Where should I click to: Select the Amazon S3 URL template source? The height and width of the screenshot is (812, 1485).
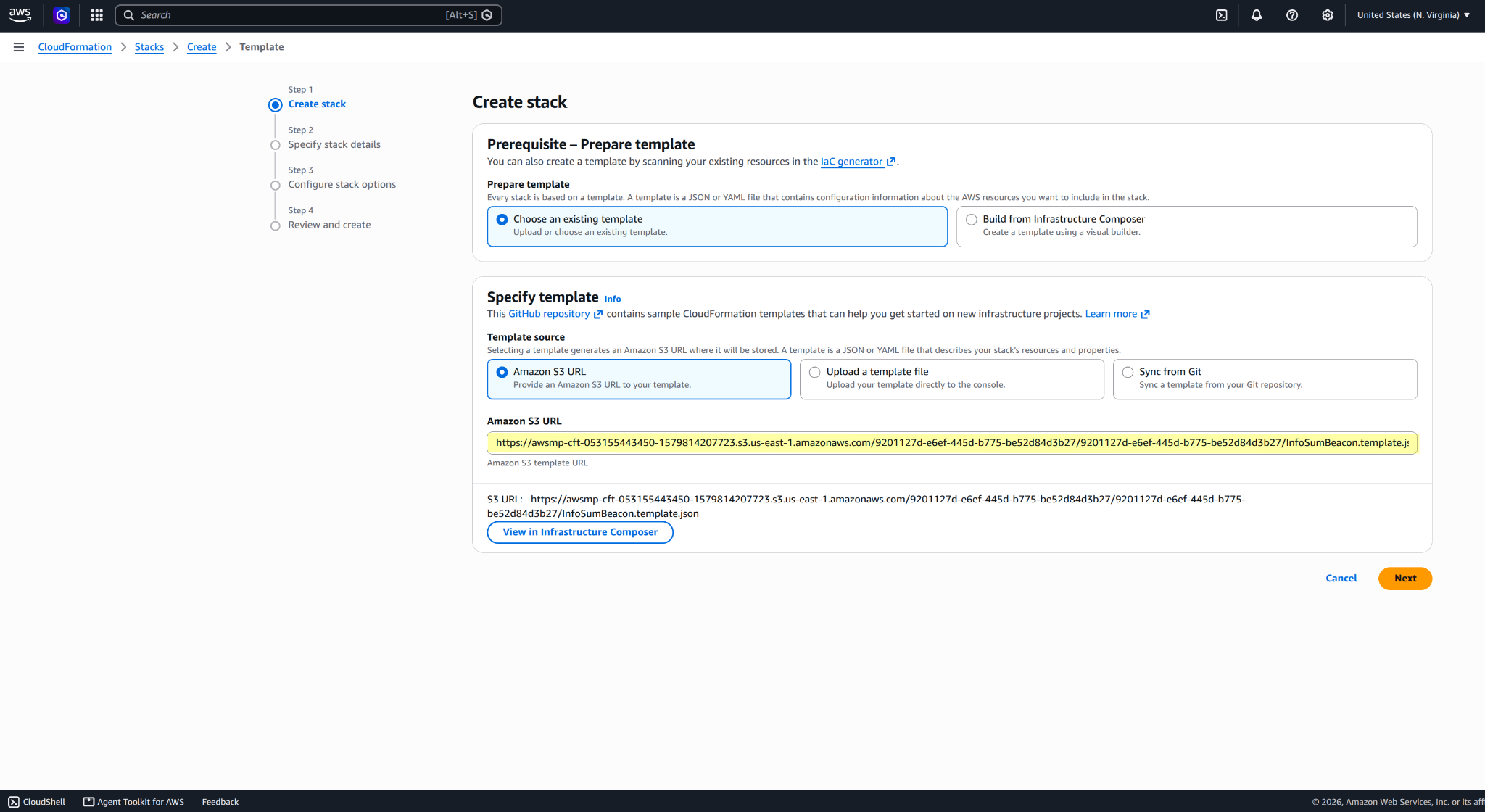pos(639,379)
